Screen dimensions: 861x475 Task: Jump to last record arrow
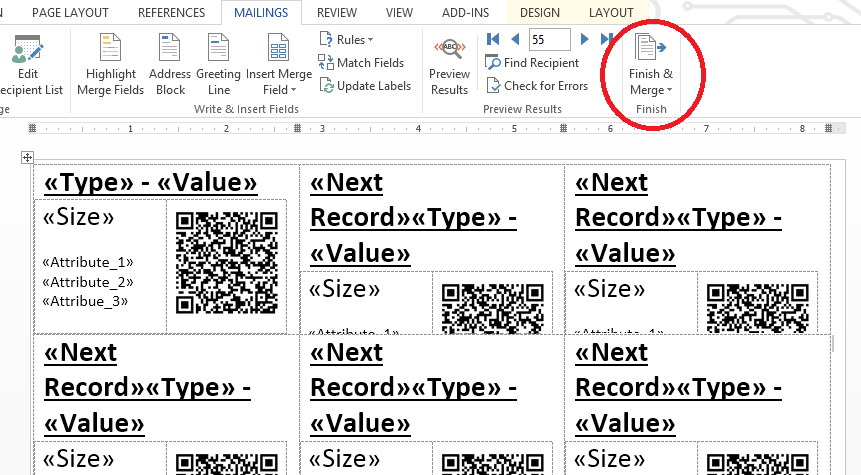[x=606, y=39]
